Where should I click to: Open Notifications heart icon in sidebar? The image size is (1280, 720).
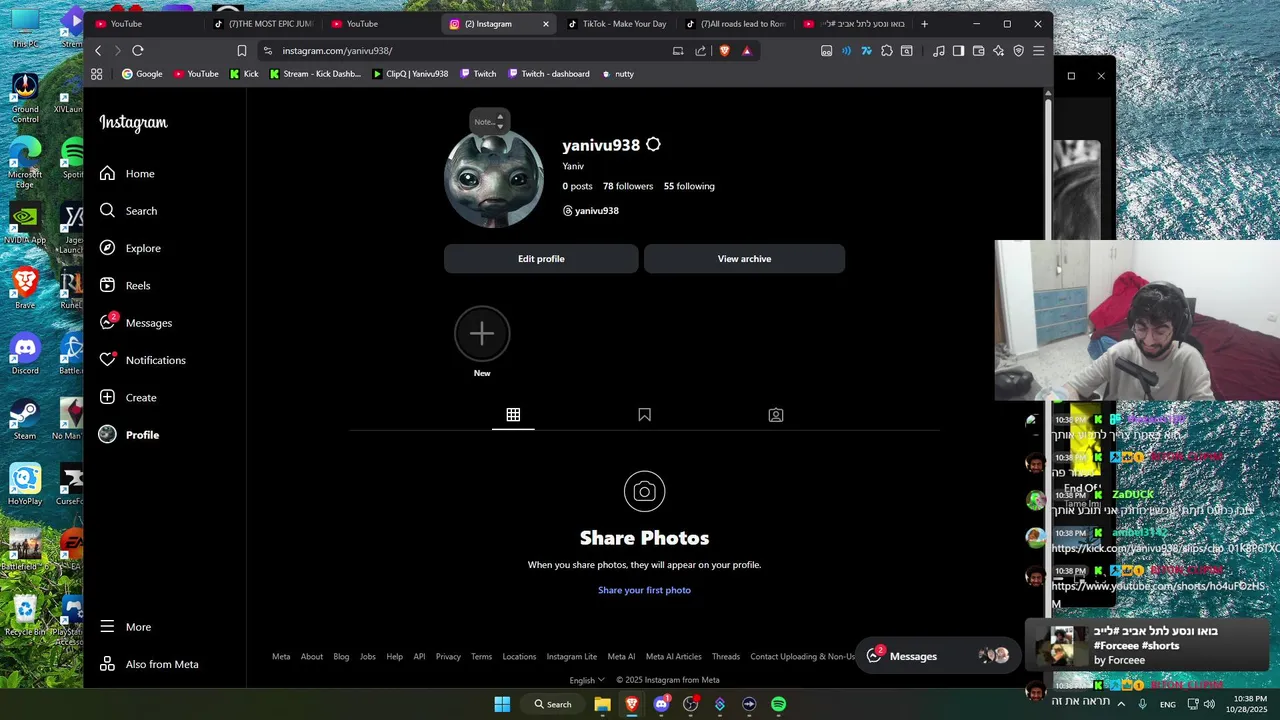click(x=107, y=360)
